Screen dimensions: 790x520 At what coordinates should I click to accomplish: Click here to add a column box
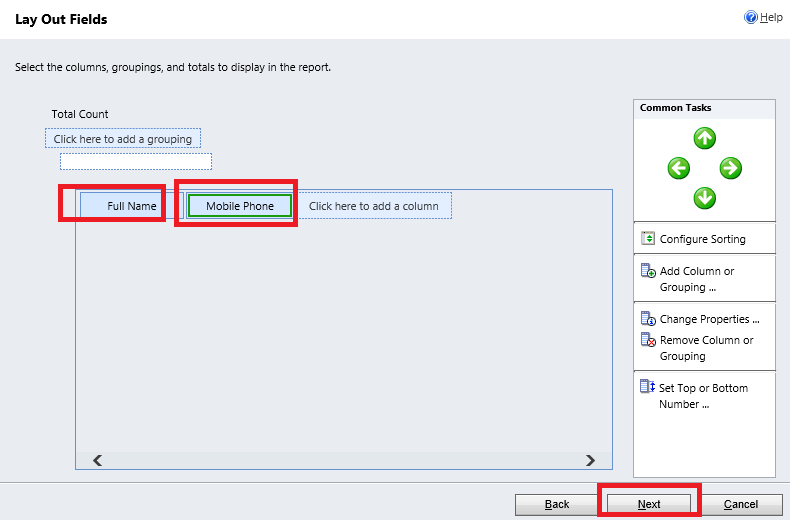coord(373,206)
